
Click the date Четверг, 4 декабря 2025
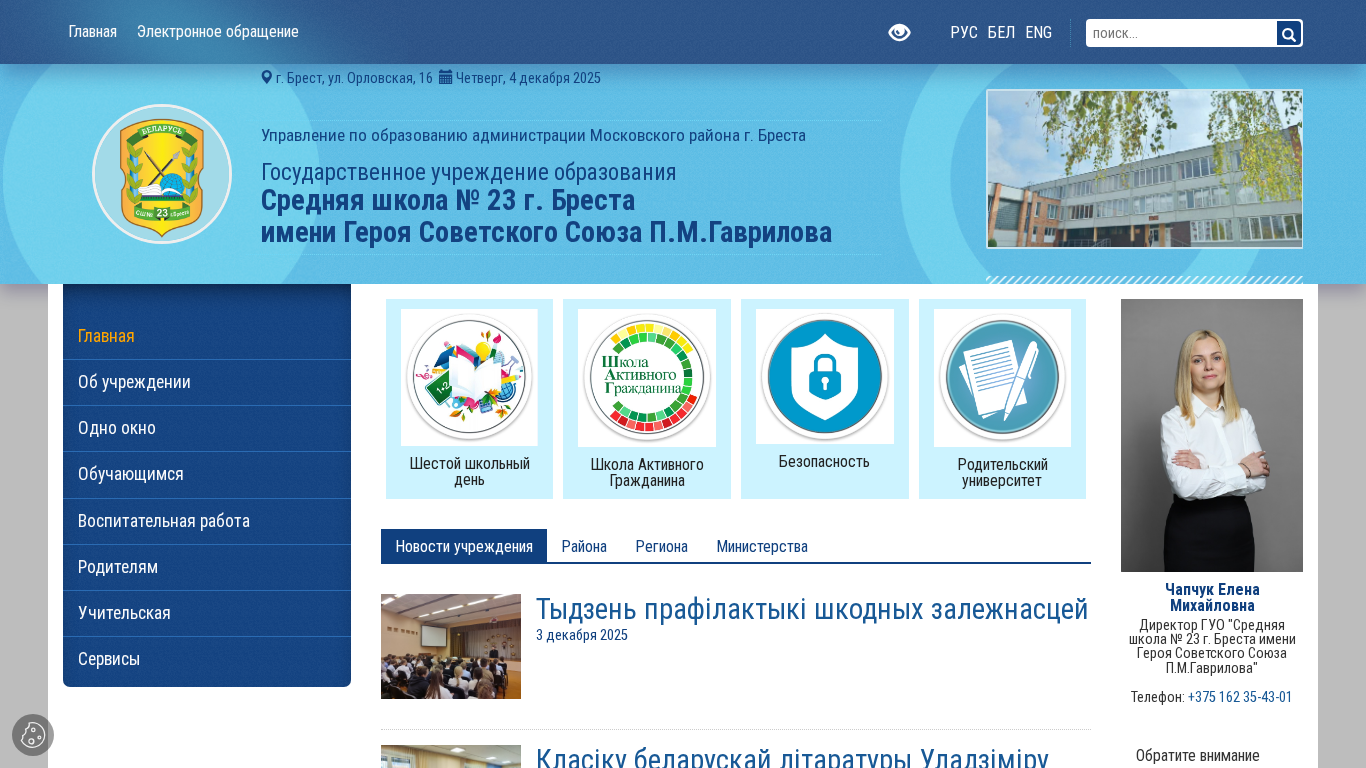[x=528, y=77]
